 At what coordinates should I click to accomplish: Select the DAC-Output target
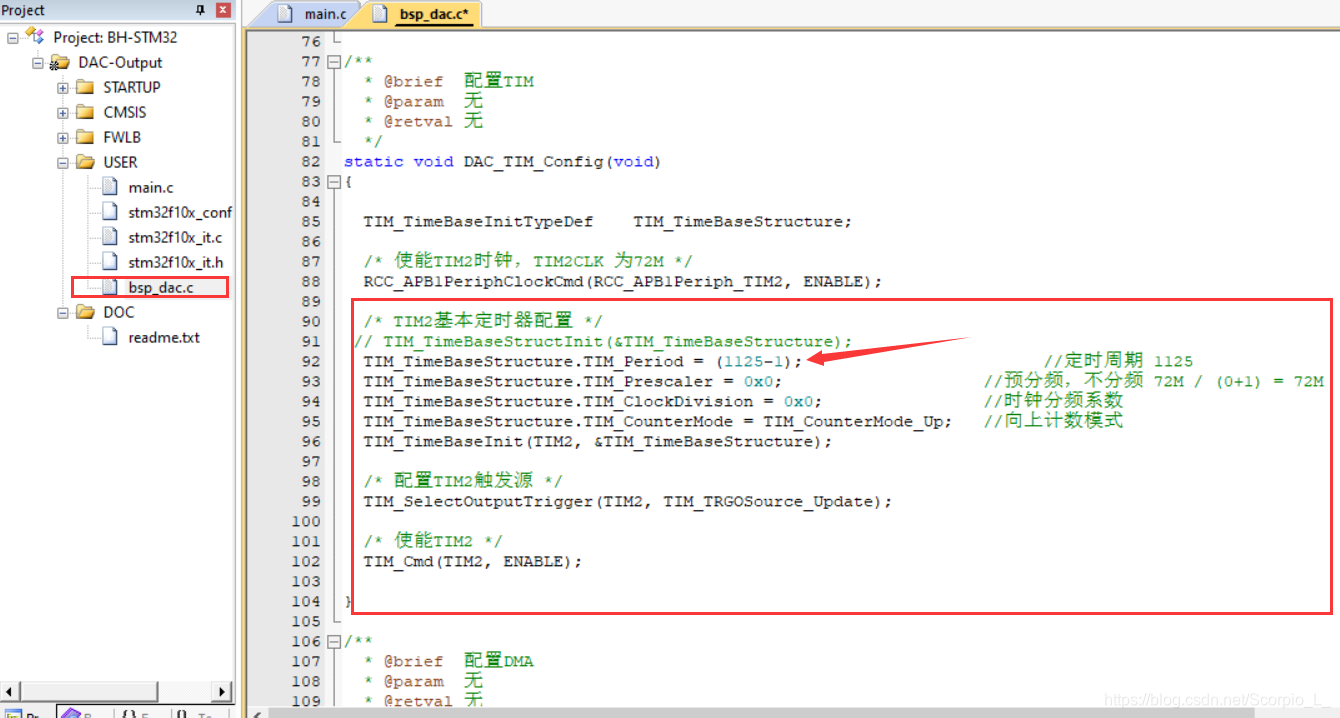coord(120,62)
